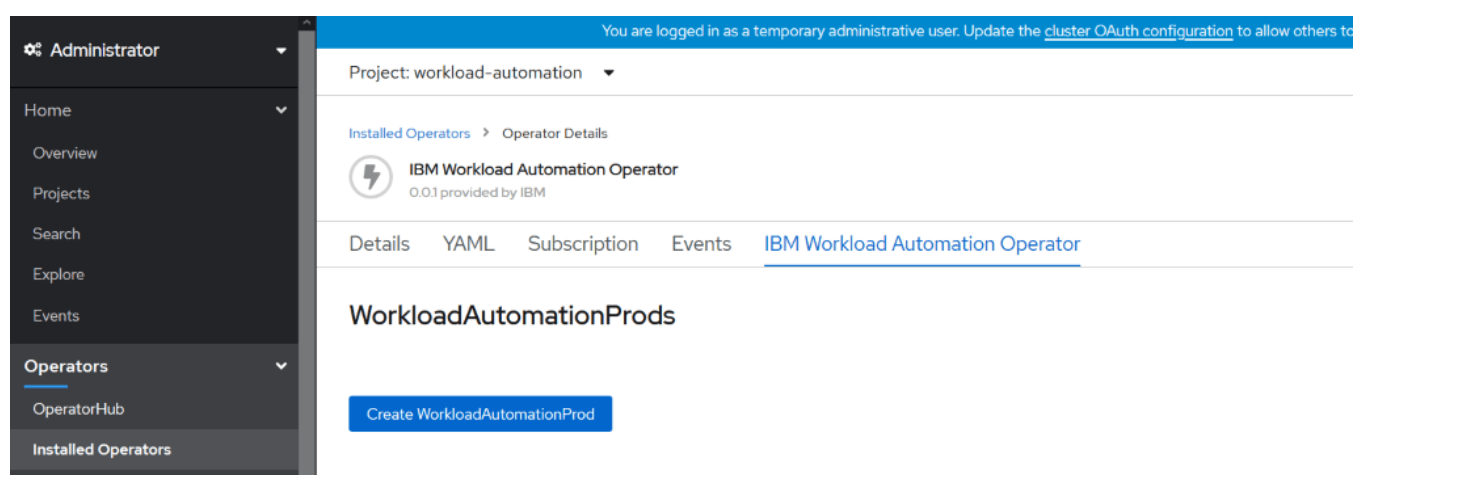1468x494 pixels.
Task: Open the Administrator perspective dropdown arrow
Action: click(x=281, y=51)
